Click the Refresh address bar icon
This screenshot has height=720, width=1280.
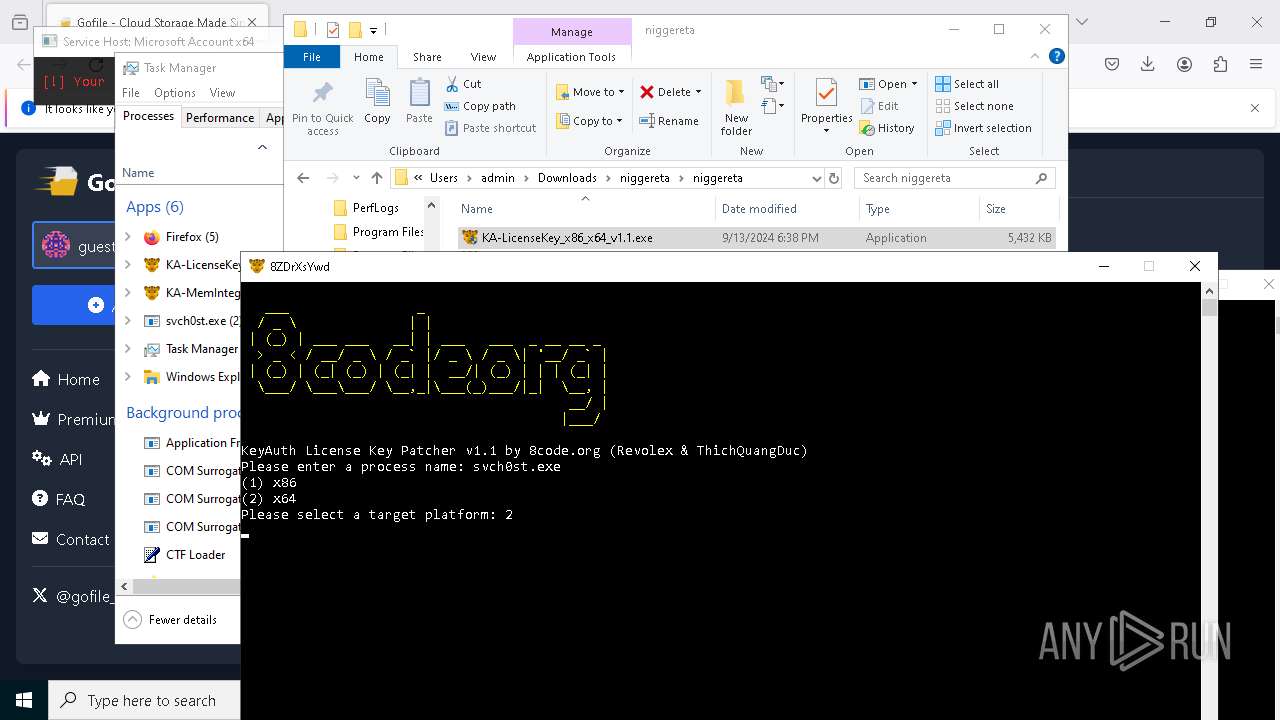(834, 178)
